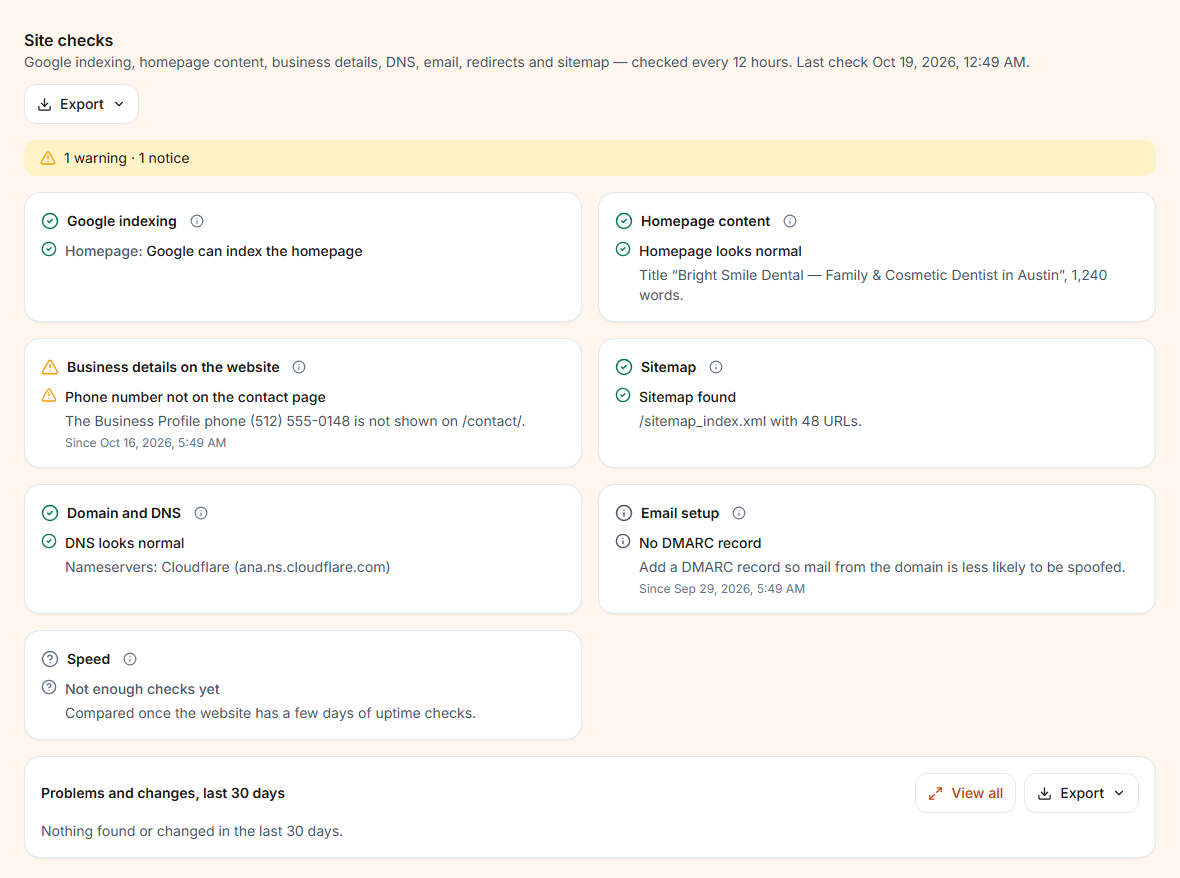Click the Business Profile phone (512) 555-0148 line
Image resolution: width=1180 pixels, height=878 pixels.
pos(295,421)
